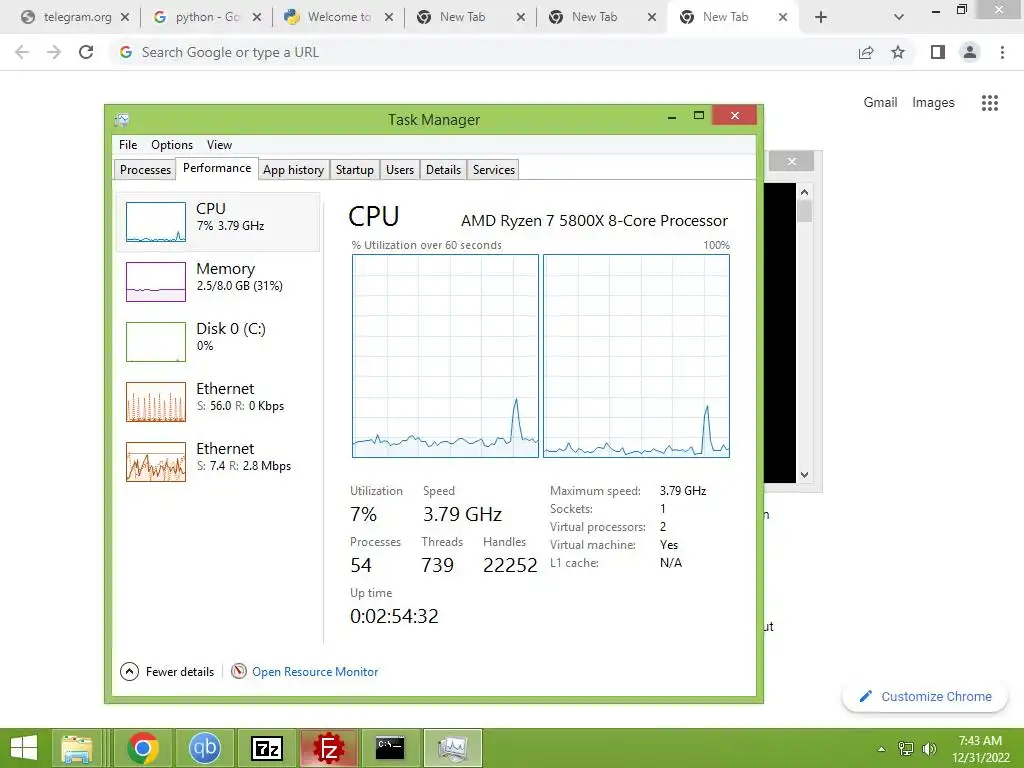This screenshot has height=768, width=1024.
Task: Switch to the App history tab
Action: coord(293,170)
